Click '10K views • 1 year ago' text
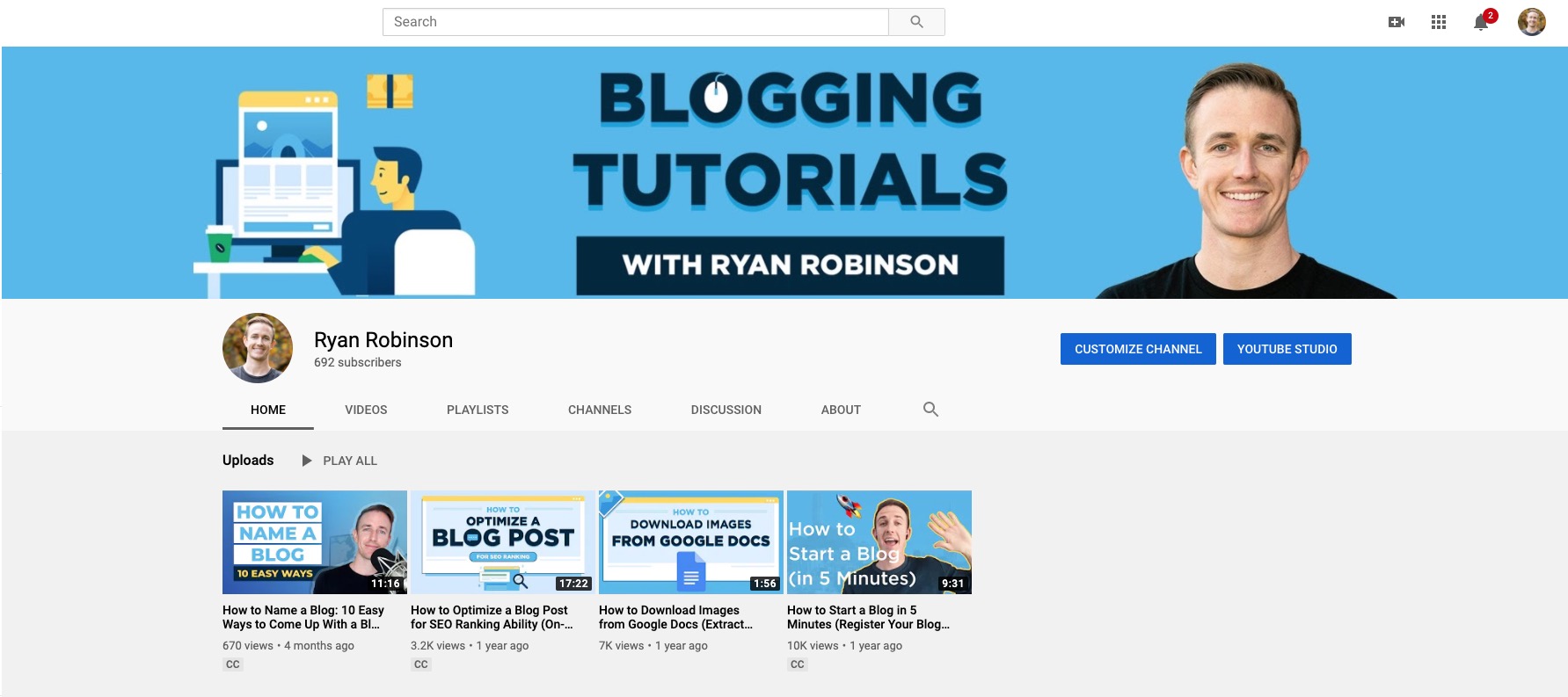Image resolution: width=1568 pixels, height=697 pixels. (844, 645)
